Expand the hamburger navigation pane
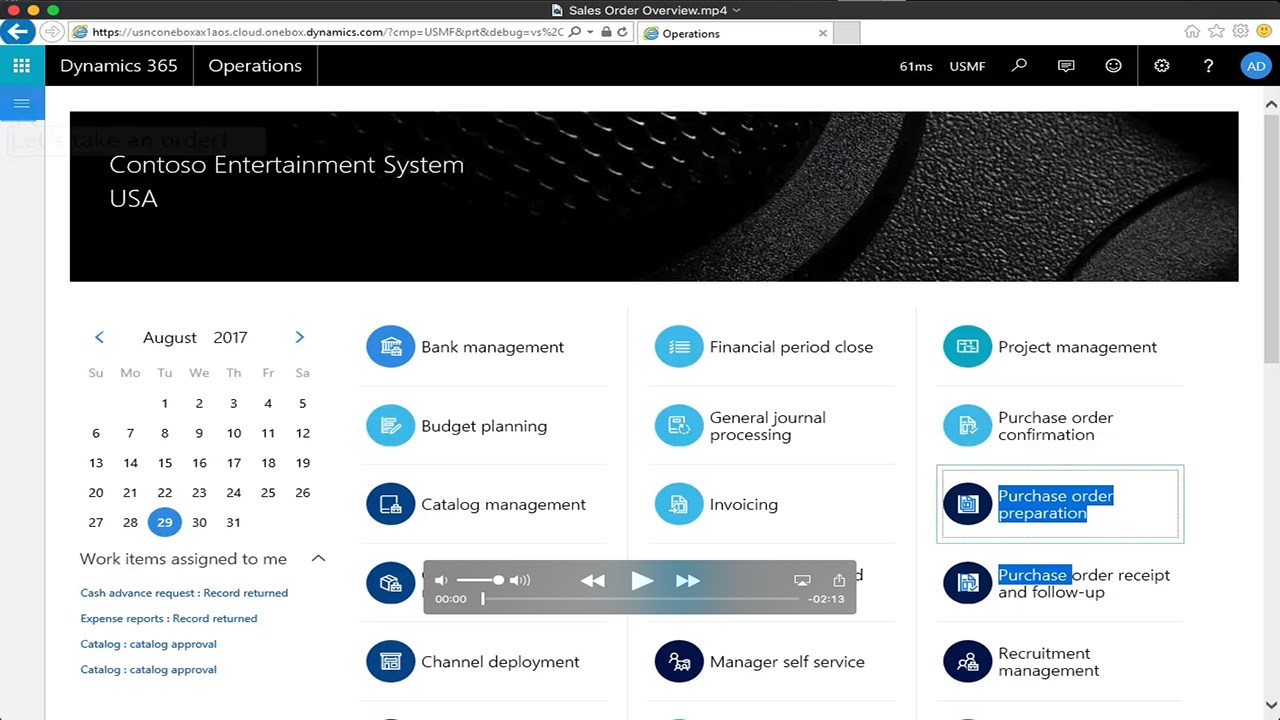The height and width of the screenshot is (720, 1280). click(22, 104)
